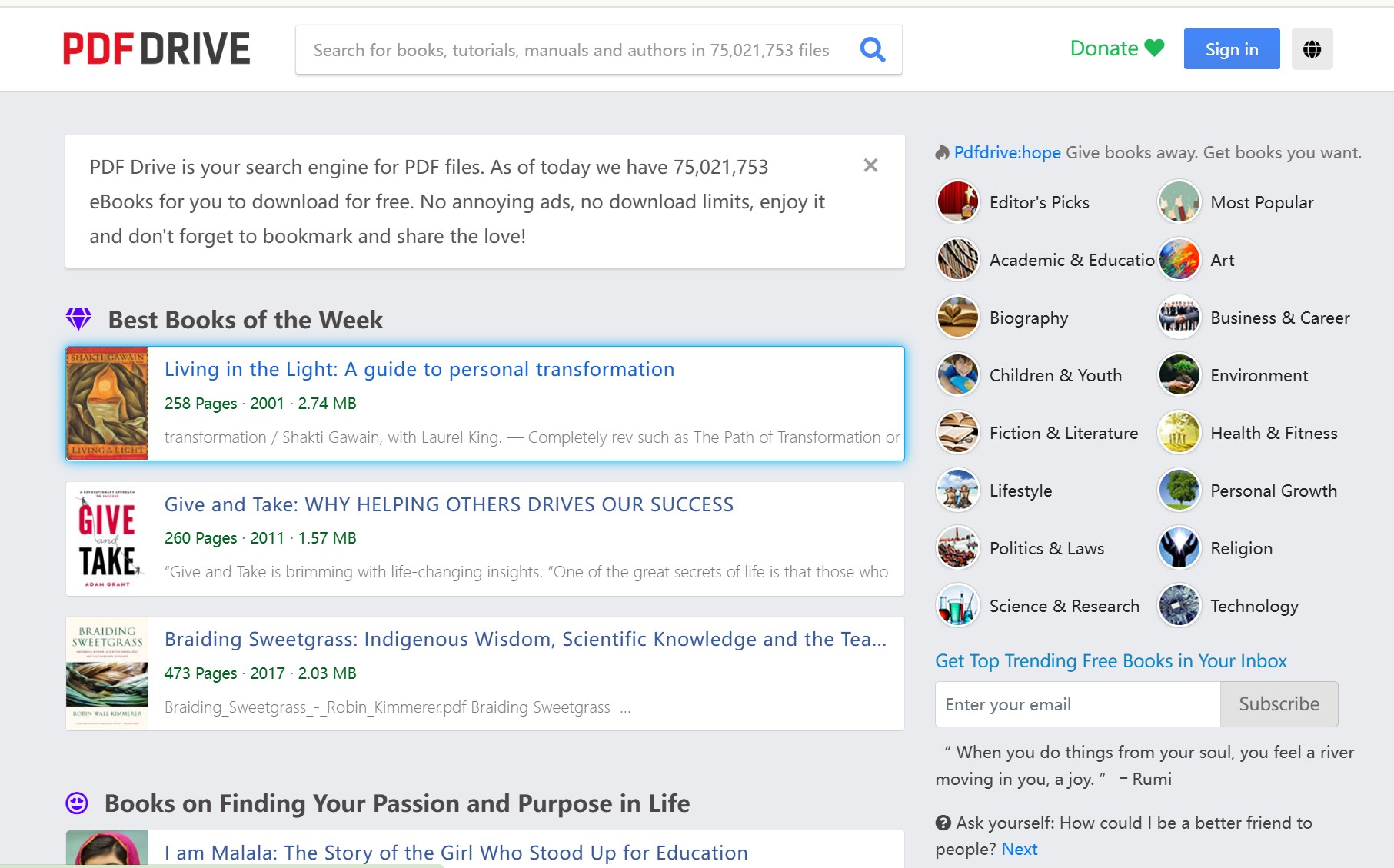Open Get Top Trending Free Books link
The image size is (1394, 868).
pyautogui.click(x=1111, y=660)
